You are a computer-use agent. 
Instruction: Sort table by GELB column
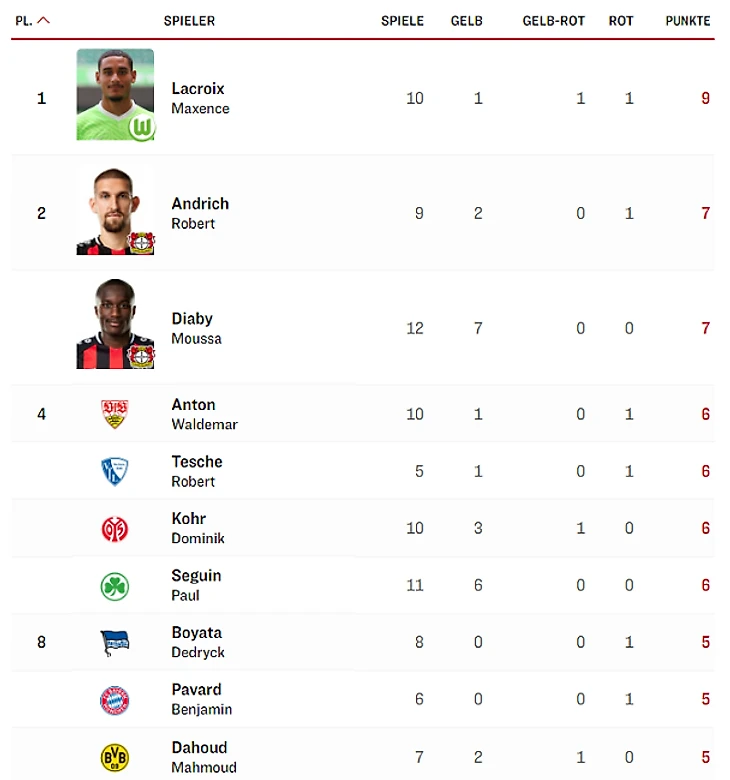pyautogui.click(x=466, y=21)
